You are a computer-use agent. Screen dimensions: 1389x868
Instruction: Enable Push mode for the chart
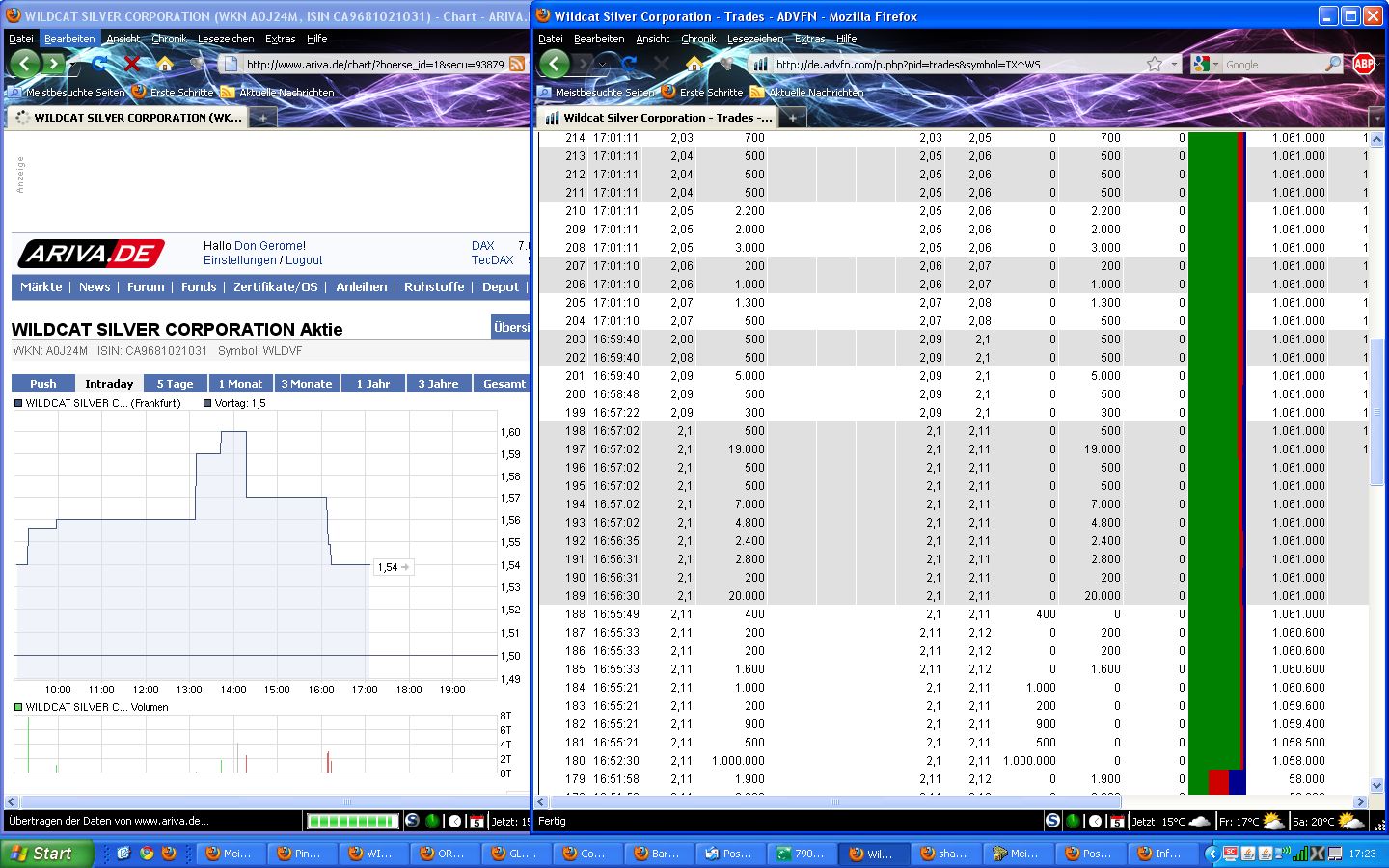tap(42, 383)
